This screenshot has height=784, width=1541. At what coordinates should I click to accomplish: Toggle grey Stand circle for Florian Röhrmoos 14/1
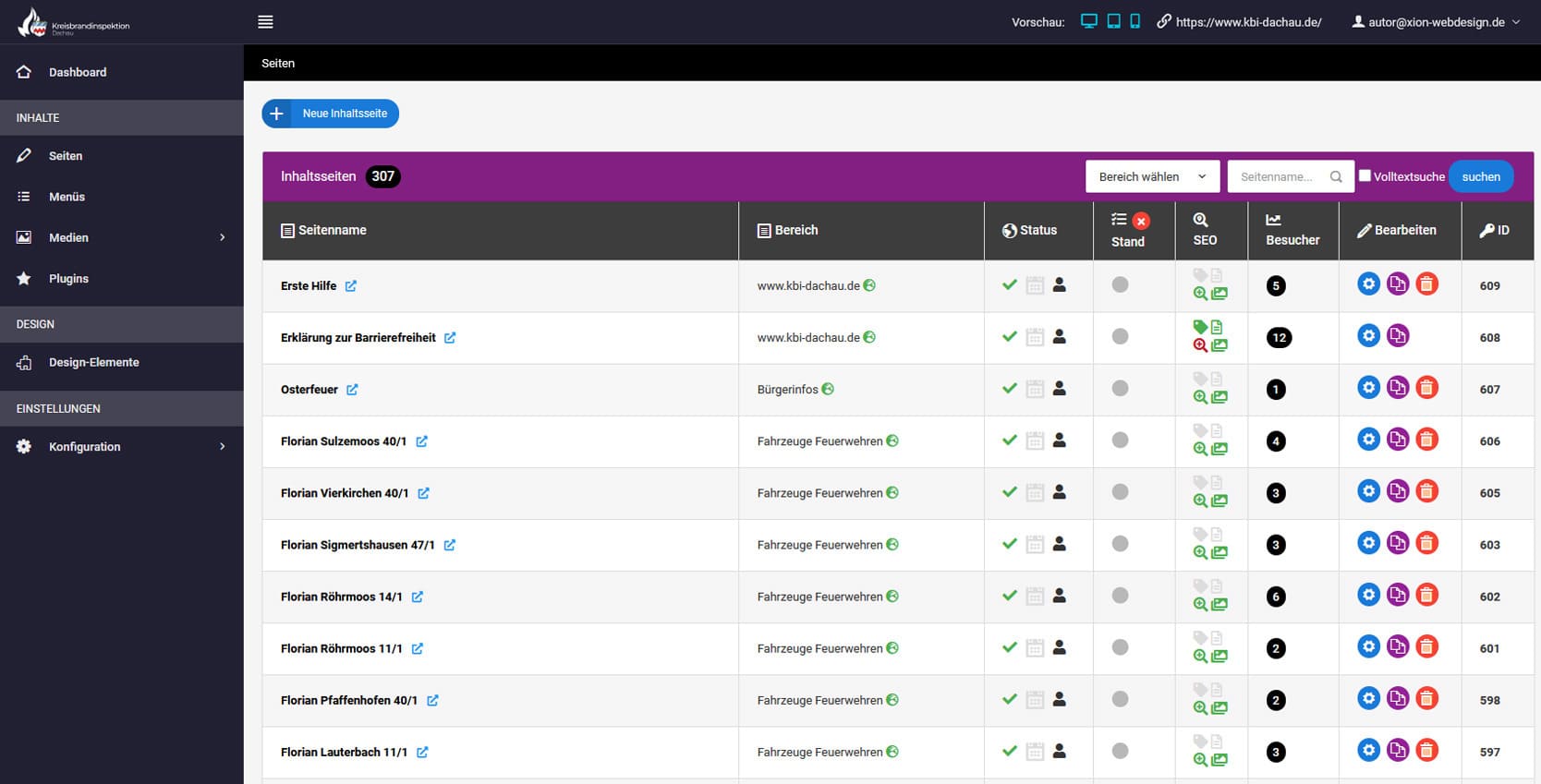1120,596
